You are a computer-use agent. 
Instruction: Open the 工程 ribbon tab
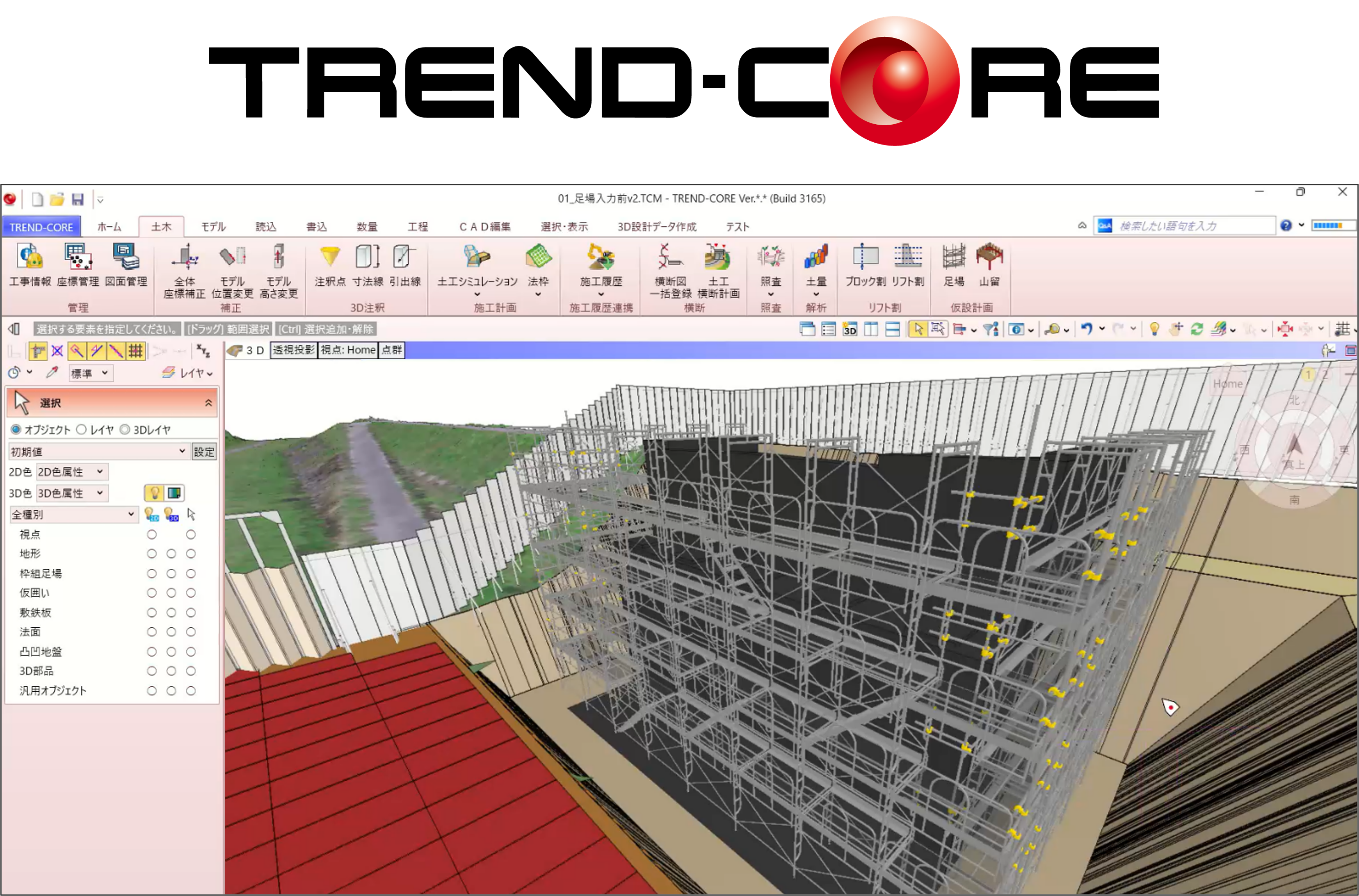(418, 226)
